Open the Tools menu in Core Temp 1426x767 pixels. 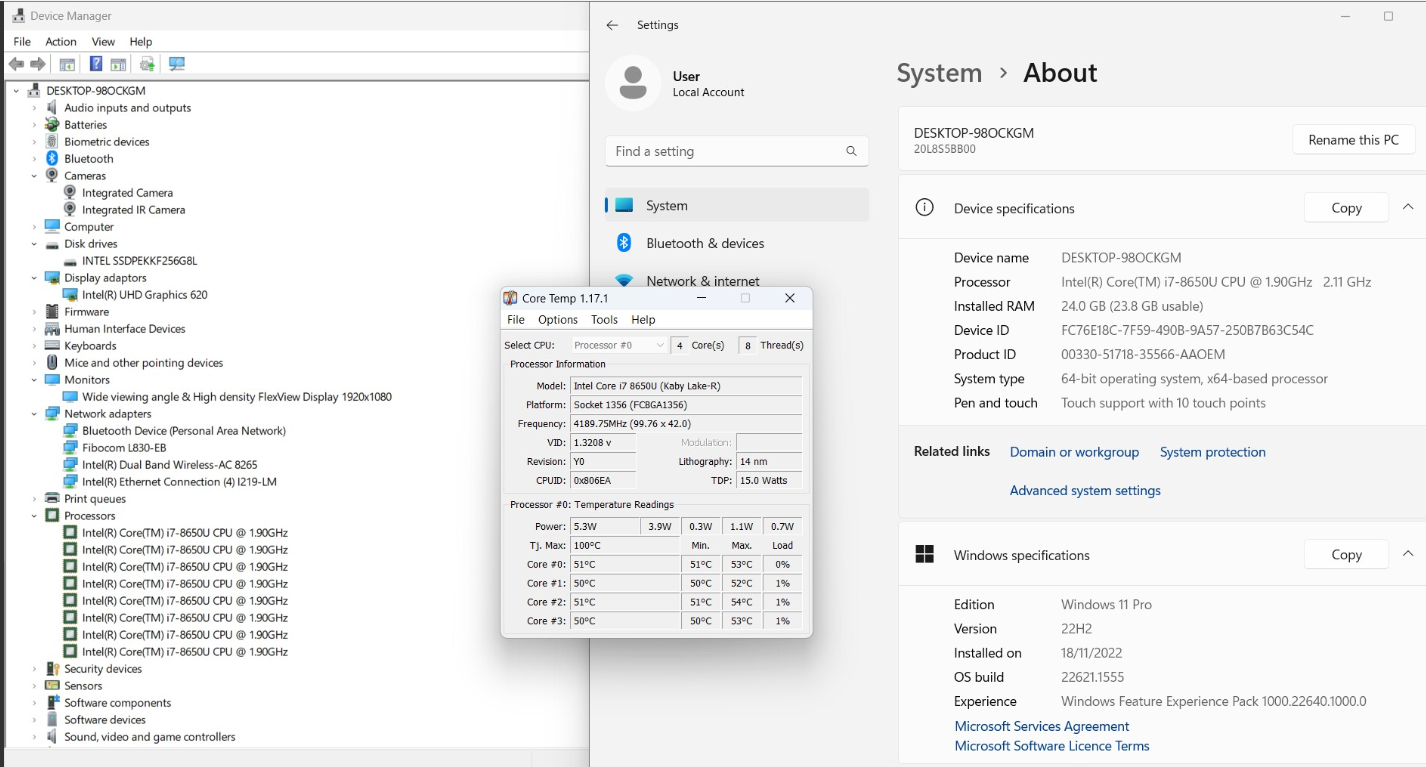[604, 319]
